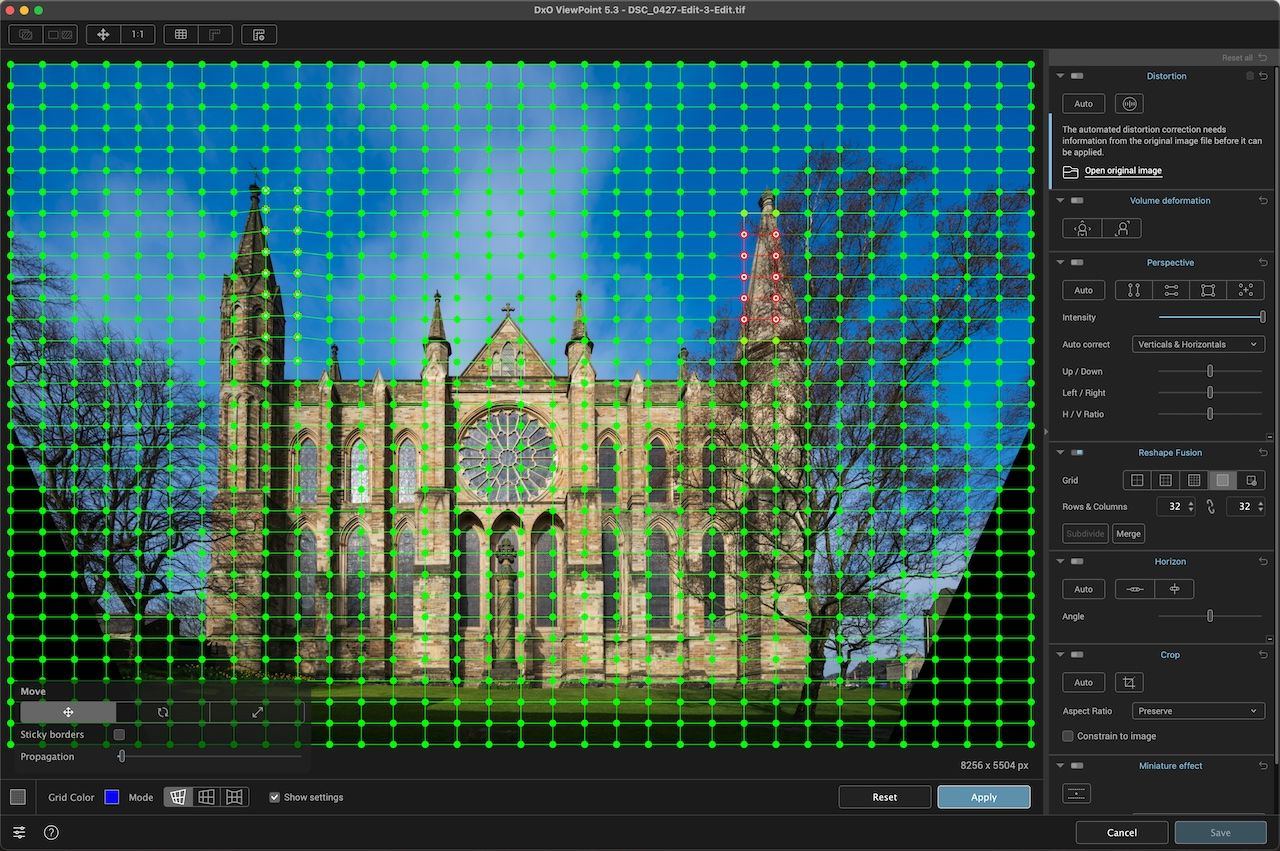The width and height of the screenshot is (1280, 851).
Task: Click the folder icon beside Open original image
Action: pos(1070,171)
